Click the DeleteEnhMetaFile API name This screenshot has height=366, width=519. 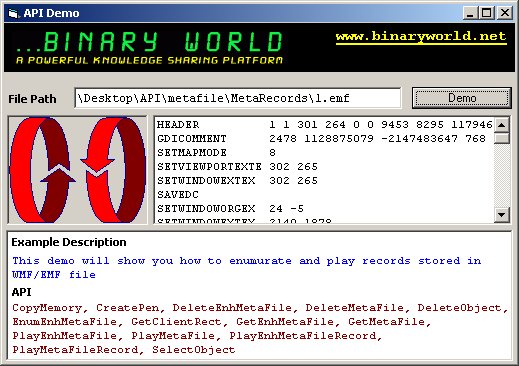point(232,308)
